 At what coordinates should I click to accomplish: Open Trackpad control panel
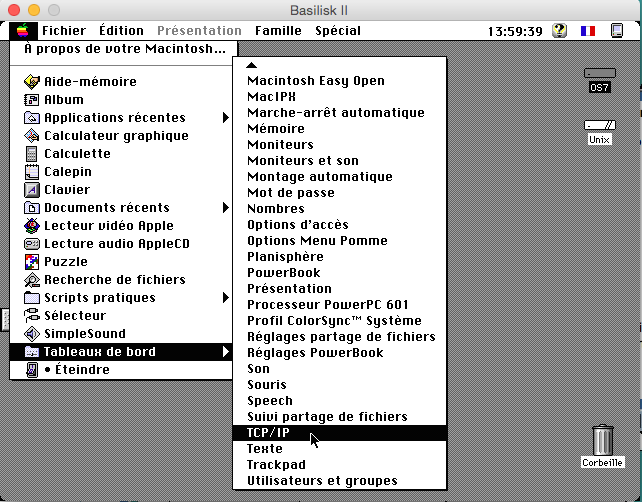[x=339, y=465]
